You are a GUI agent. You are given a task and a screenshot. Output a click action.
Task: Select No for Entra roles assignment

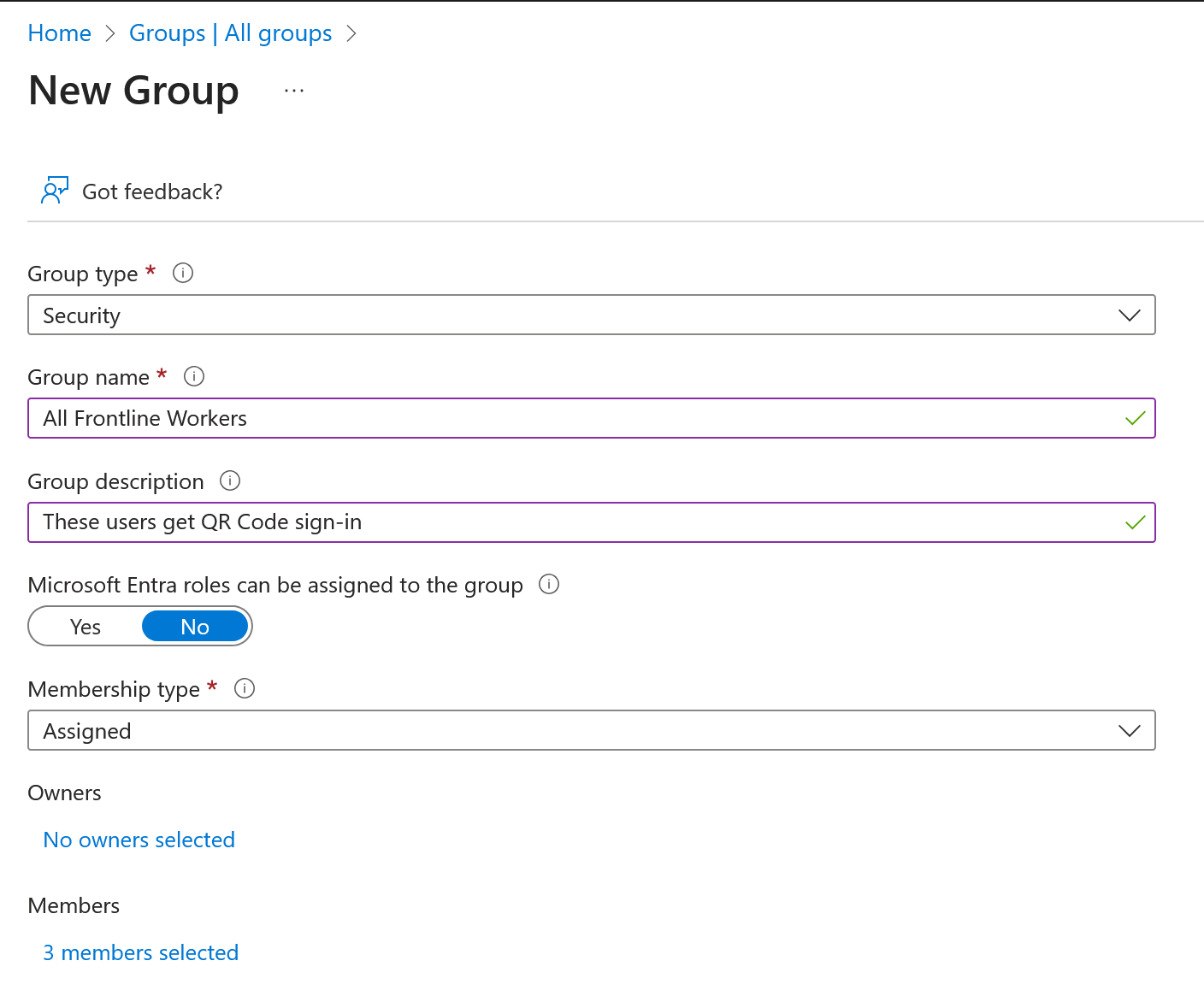coord(195,627)
